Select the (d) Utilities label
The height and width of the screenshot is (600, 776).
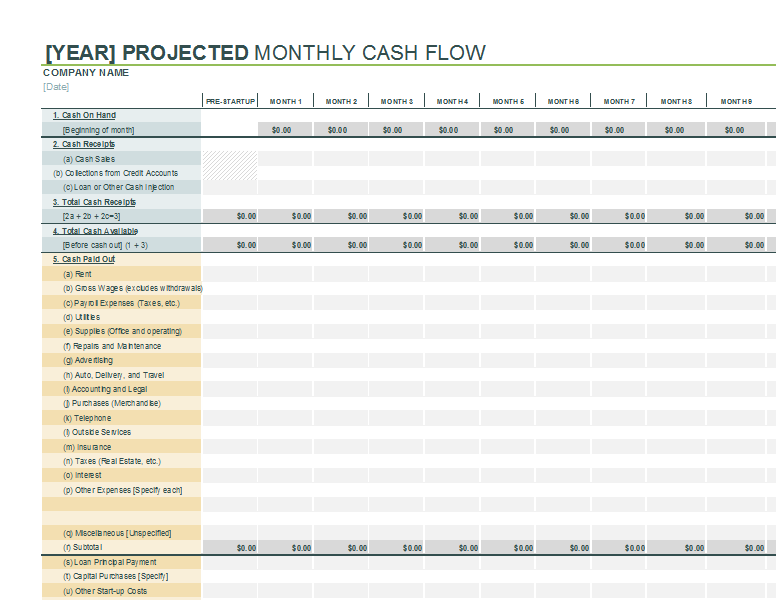point(81,317)
